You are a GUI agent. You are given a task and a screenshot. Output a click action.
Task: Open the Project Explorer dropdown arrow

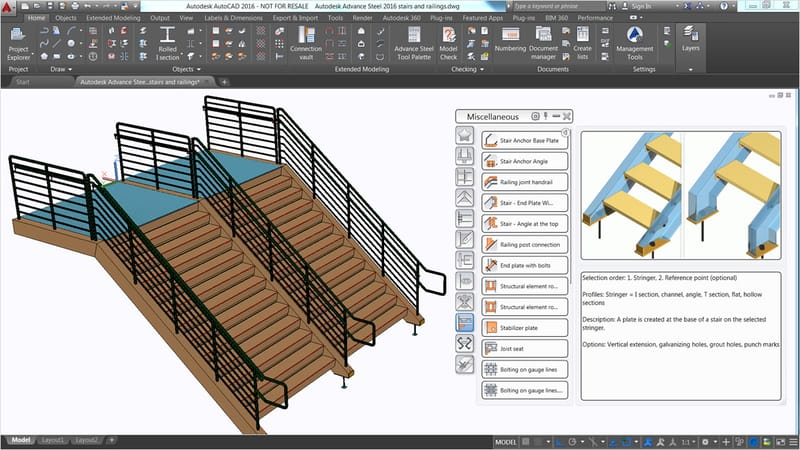point(33,54)
